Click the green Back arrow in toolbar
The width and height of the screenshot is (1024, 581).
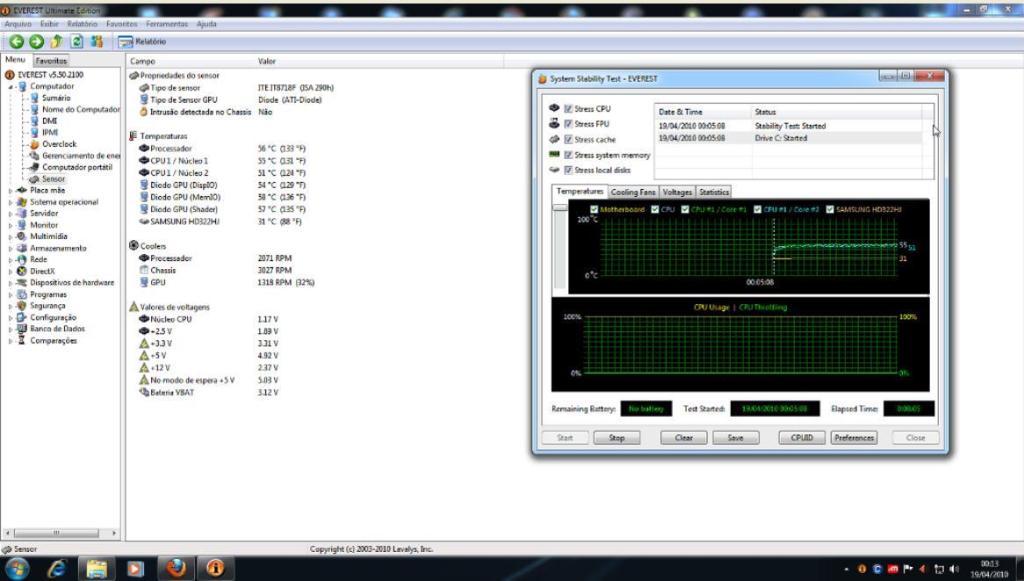(x=16, y=42)
